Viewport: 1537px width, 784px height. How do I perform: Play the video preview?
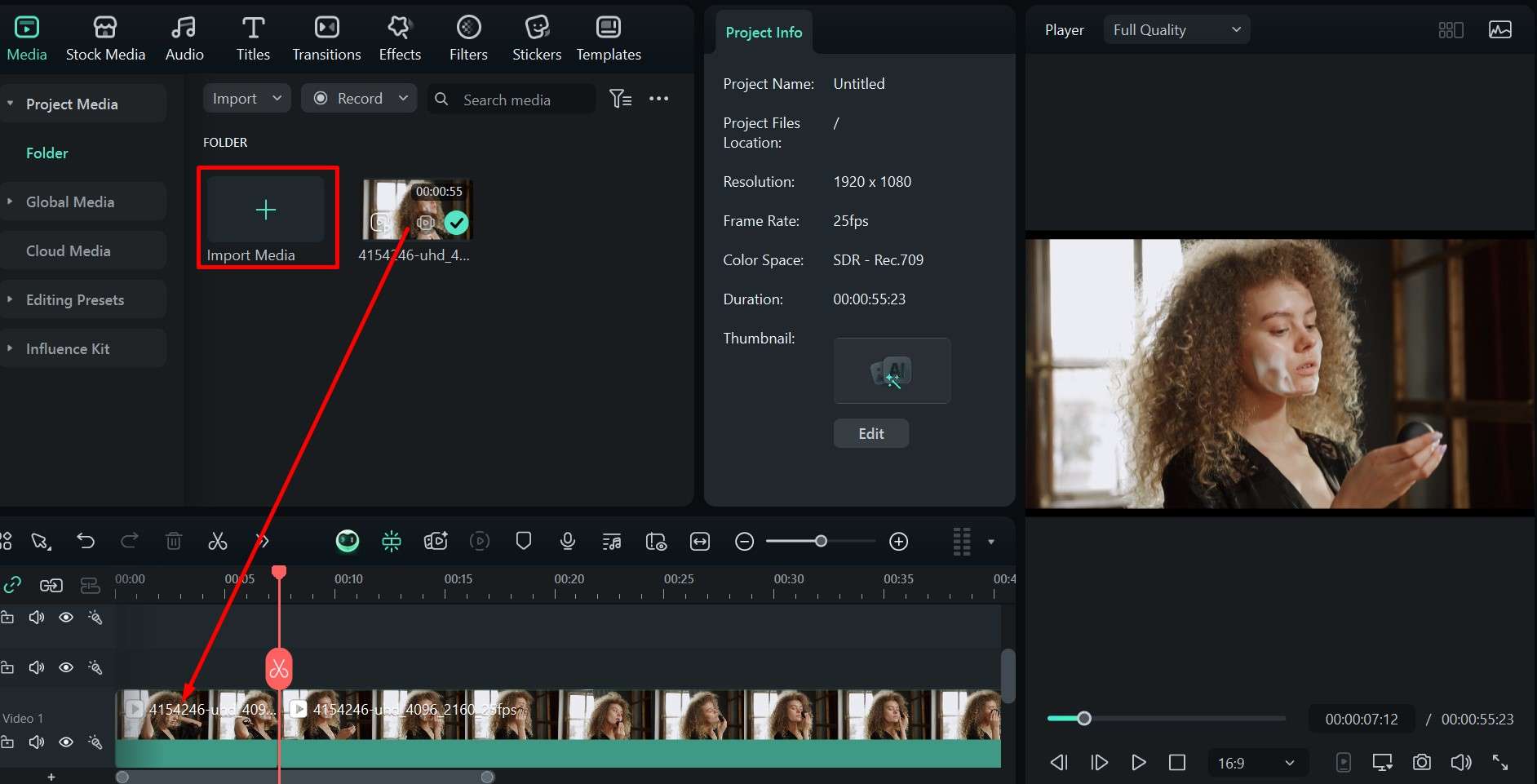click(1138, 763)
